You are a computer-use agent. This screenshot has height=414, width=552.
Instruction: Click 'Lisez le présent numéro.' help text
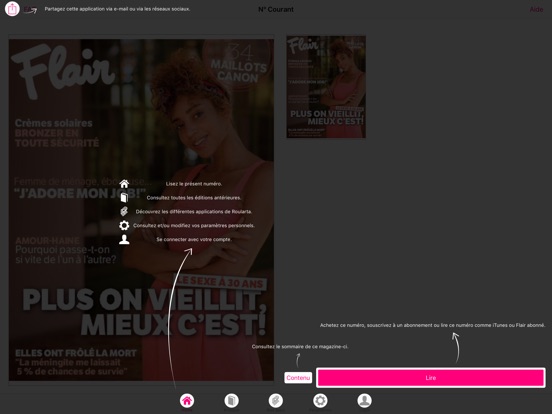(194, 184)
